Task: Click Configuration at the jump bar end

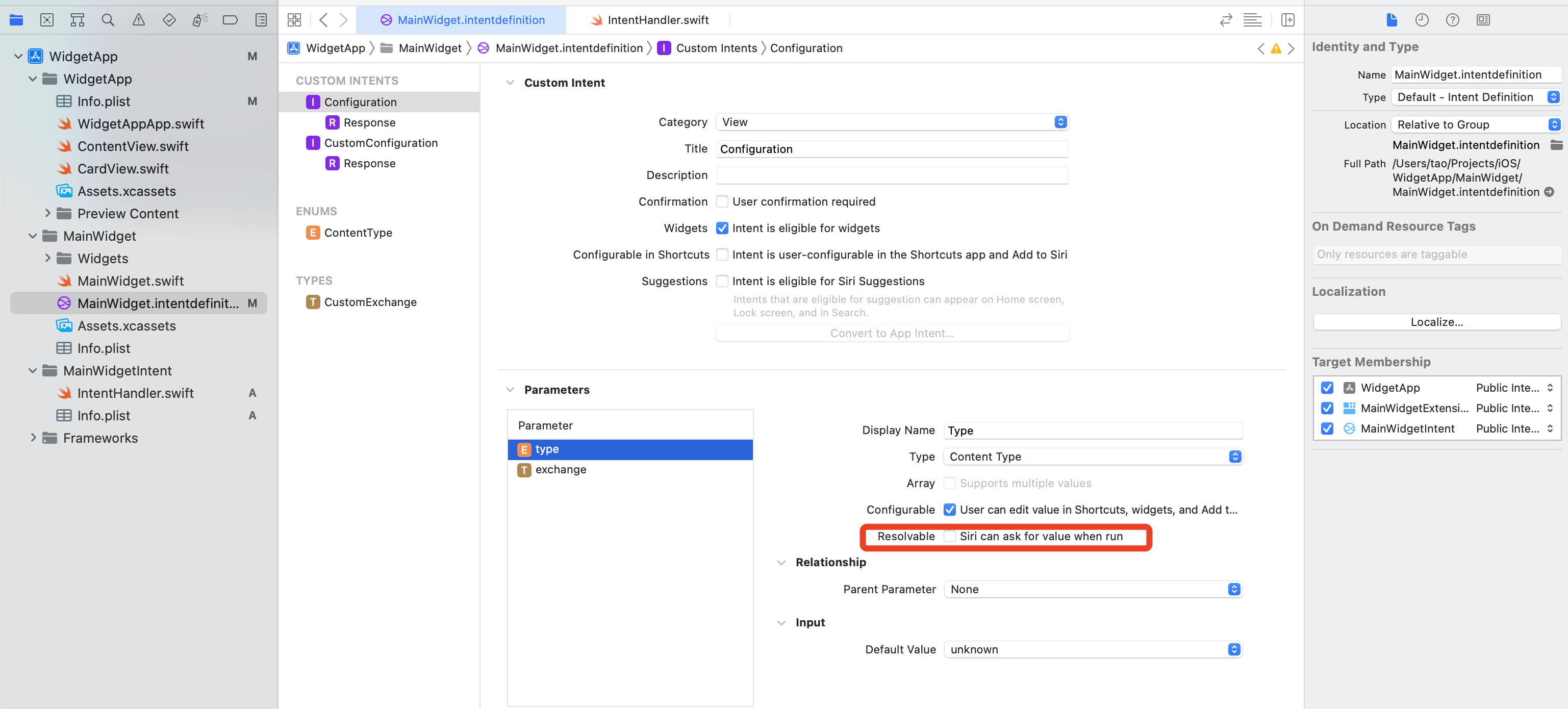Action: [x=806, y=48]
